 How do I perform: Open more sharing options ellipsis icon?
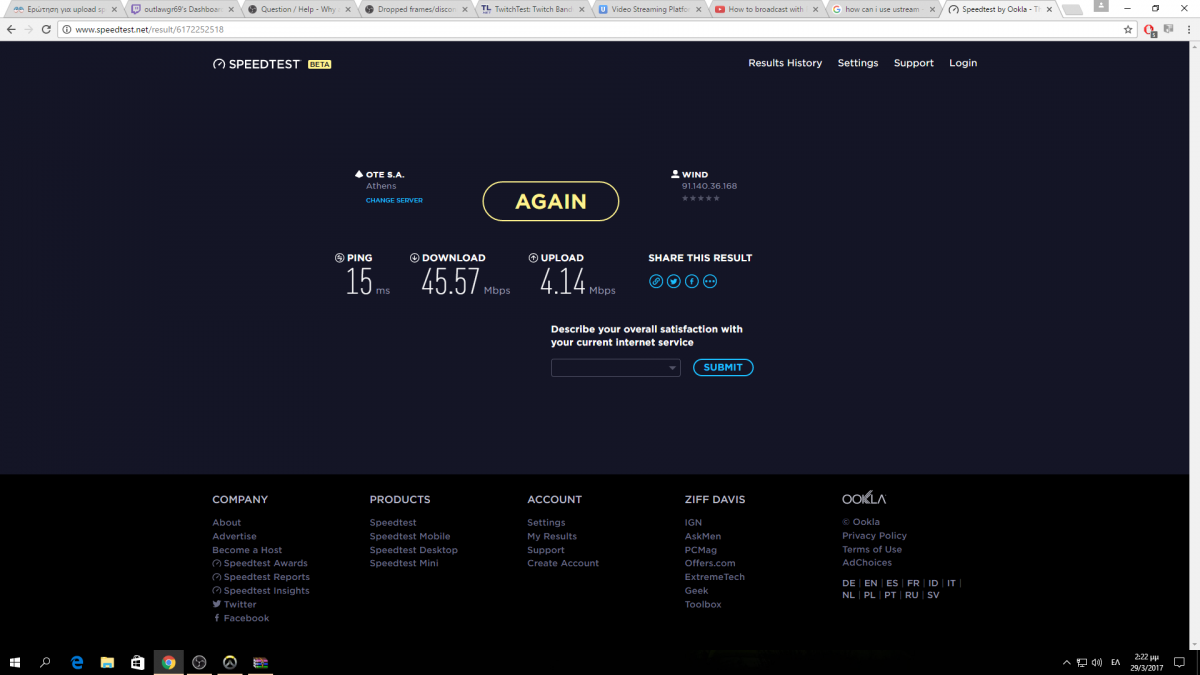(x=710, y=281)
